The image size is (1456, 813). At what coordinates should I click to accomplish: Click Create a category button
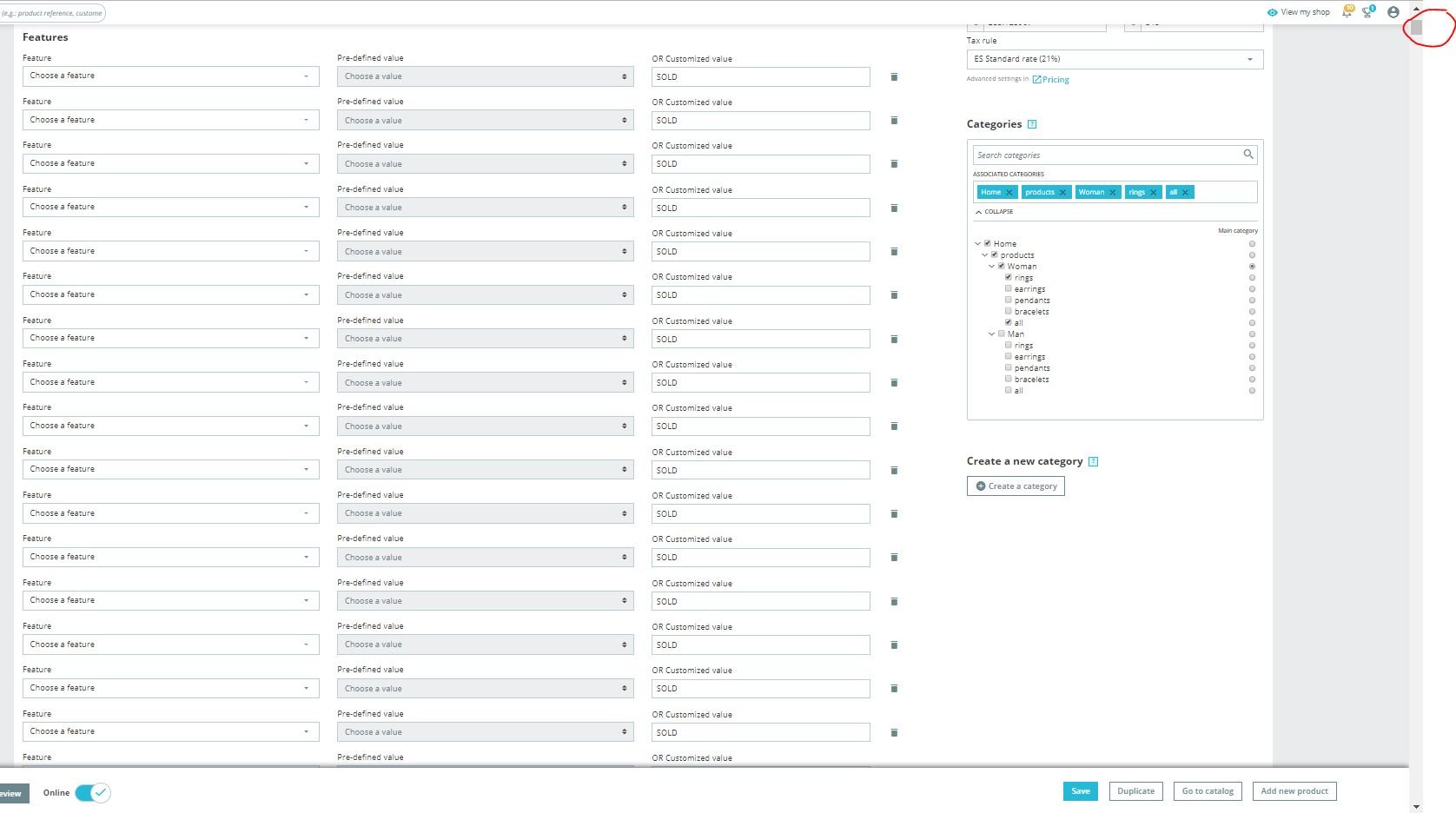point(1016,486)
